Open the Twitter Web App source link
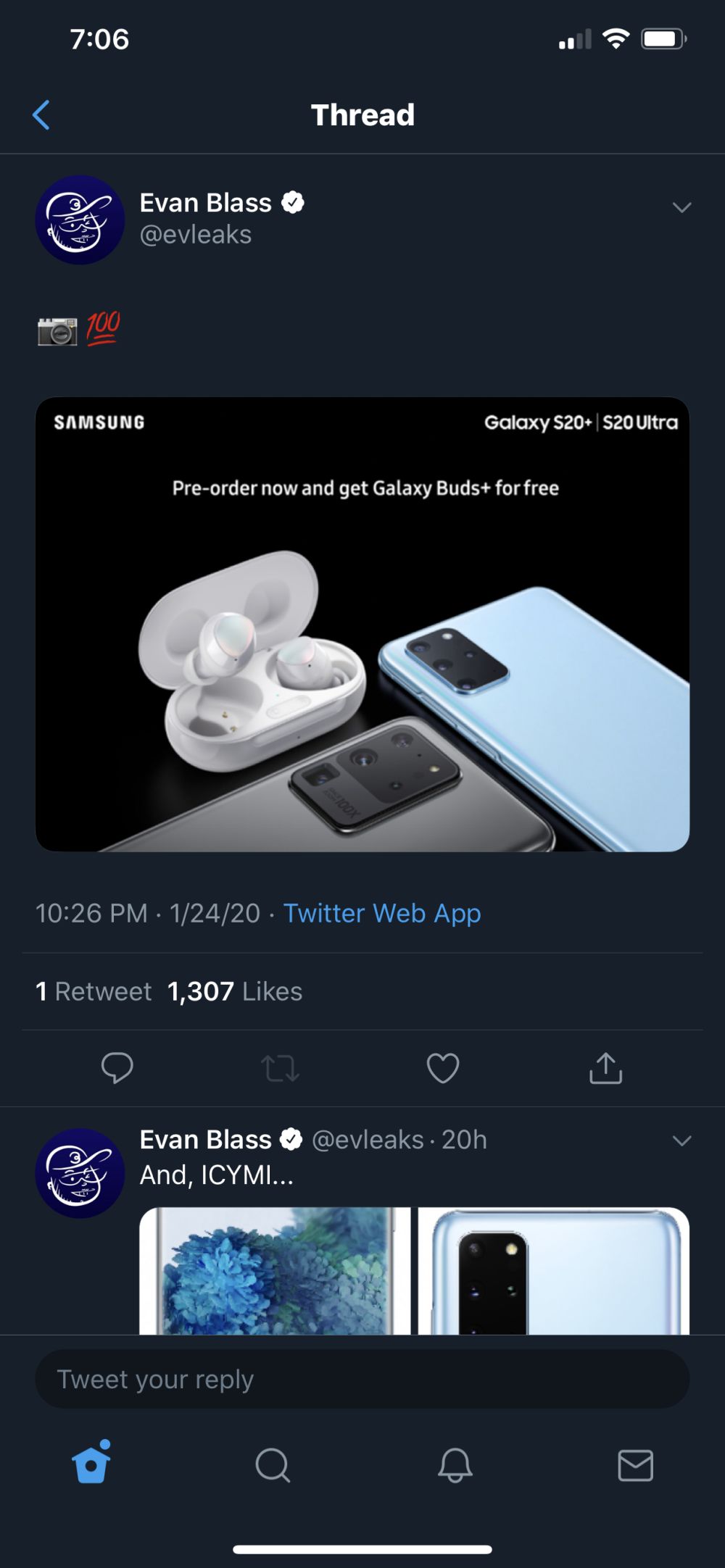Viewport: 725px width, 1568px height. point(383,914)
